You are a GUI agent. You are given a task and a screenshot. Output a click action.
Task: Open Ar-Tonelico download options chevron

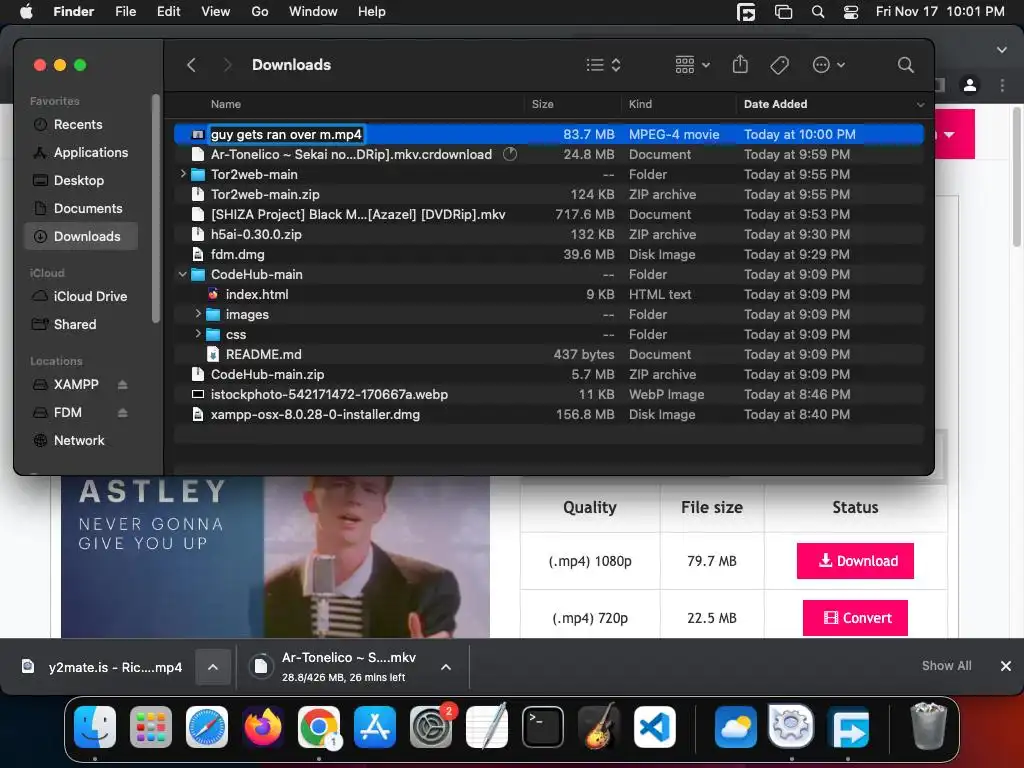click(446, 667)
